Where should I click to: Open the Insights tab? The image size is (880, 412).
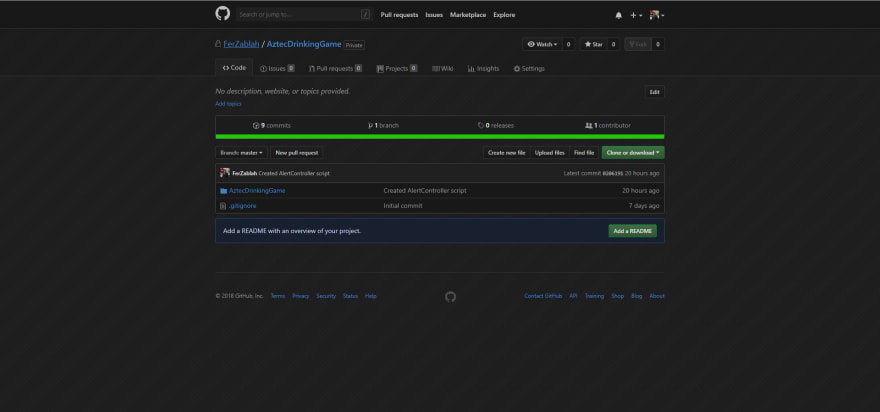pyautogui.click(x=483, y=68)
